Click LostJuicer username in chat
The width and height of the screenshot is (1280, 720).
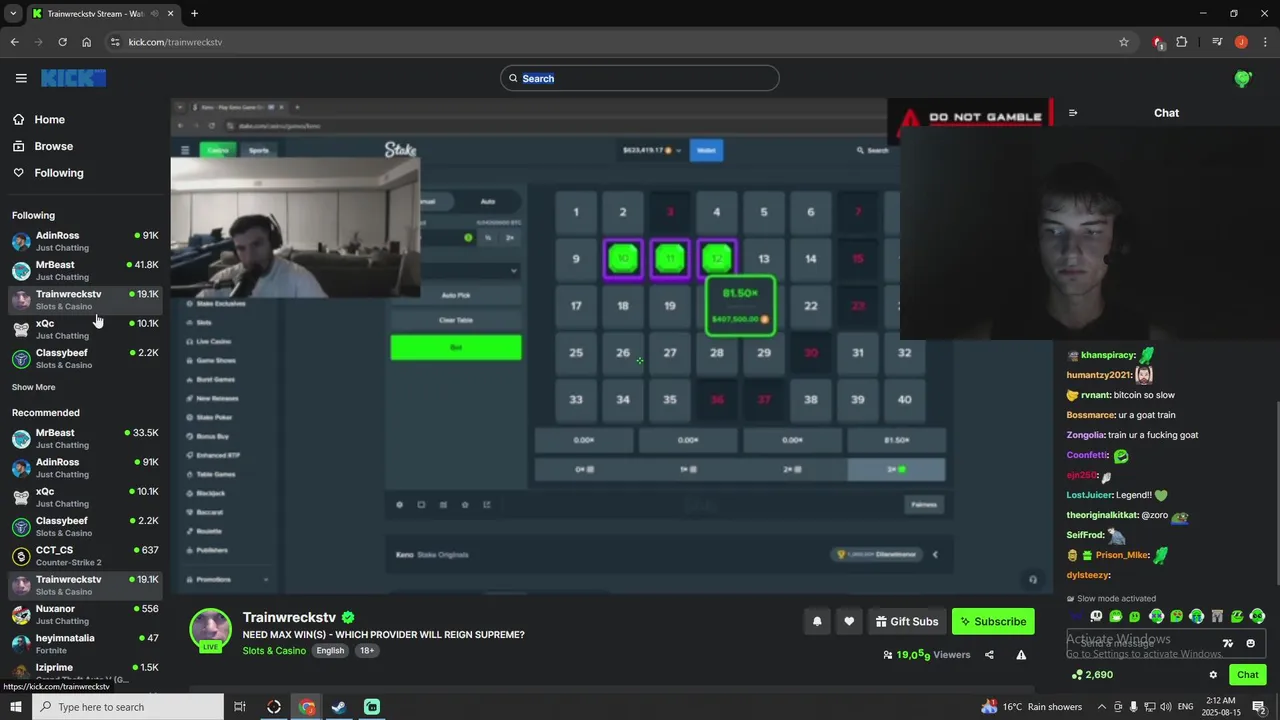1089,495
